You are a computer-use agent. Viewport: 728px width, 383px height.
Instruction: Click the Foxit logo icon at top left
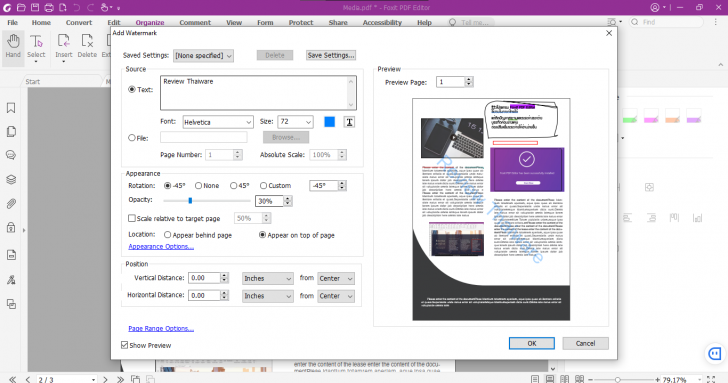(7, 7)
